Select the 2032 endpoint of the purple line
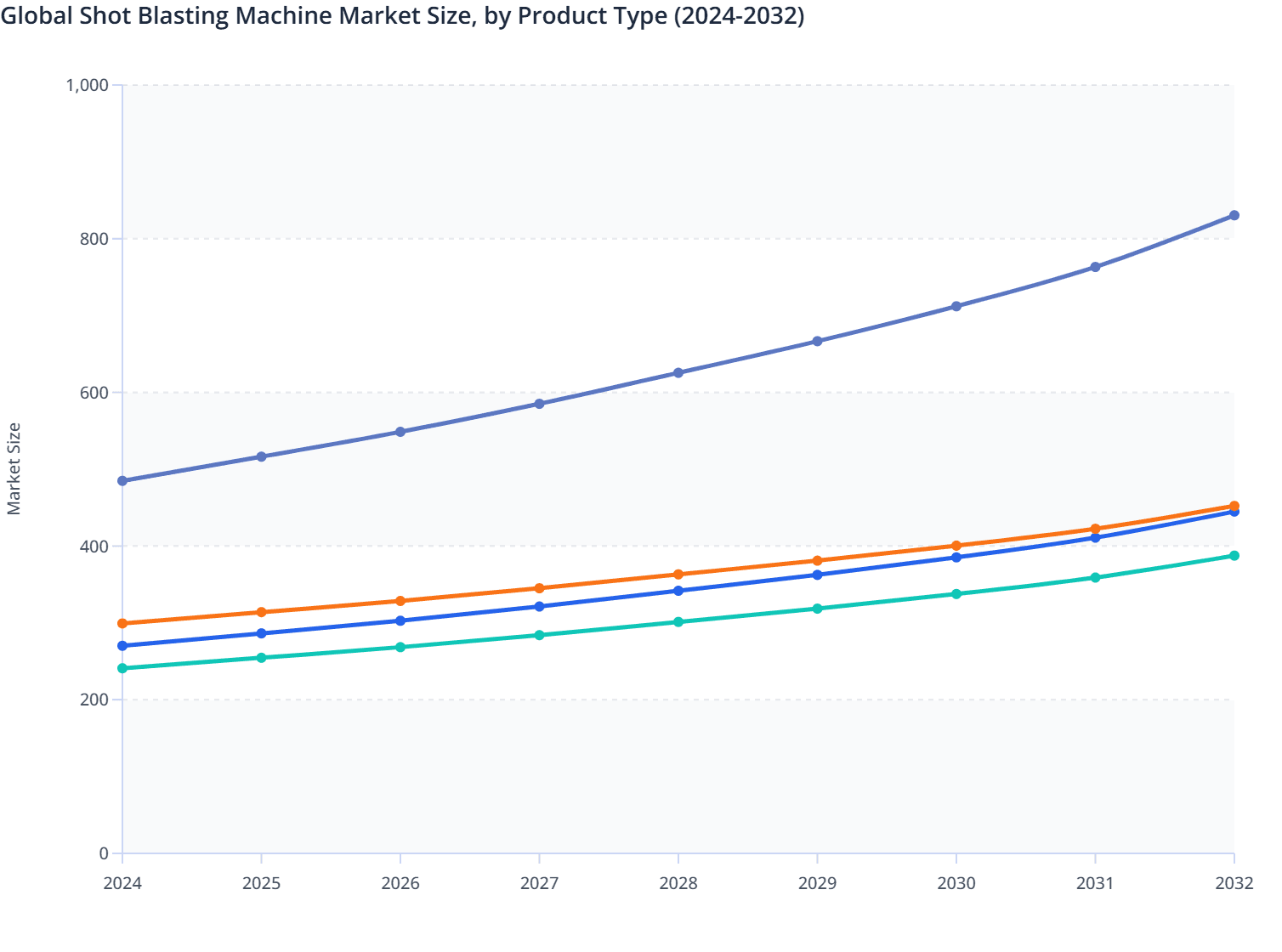Viewport: 1282px width, 952px height. (x=1234, y=216)
